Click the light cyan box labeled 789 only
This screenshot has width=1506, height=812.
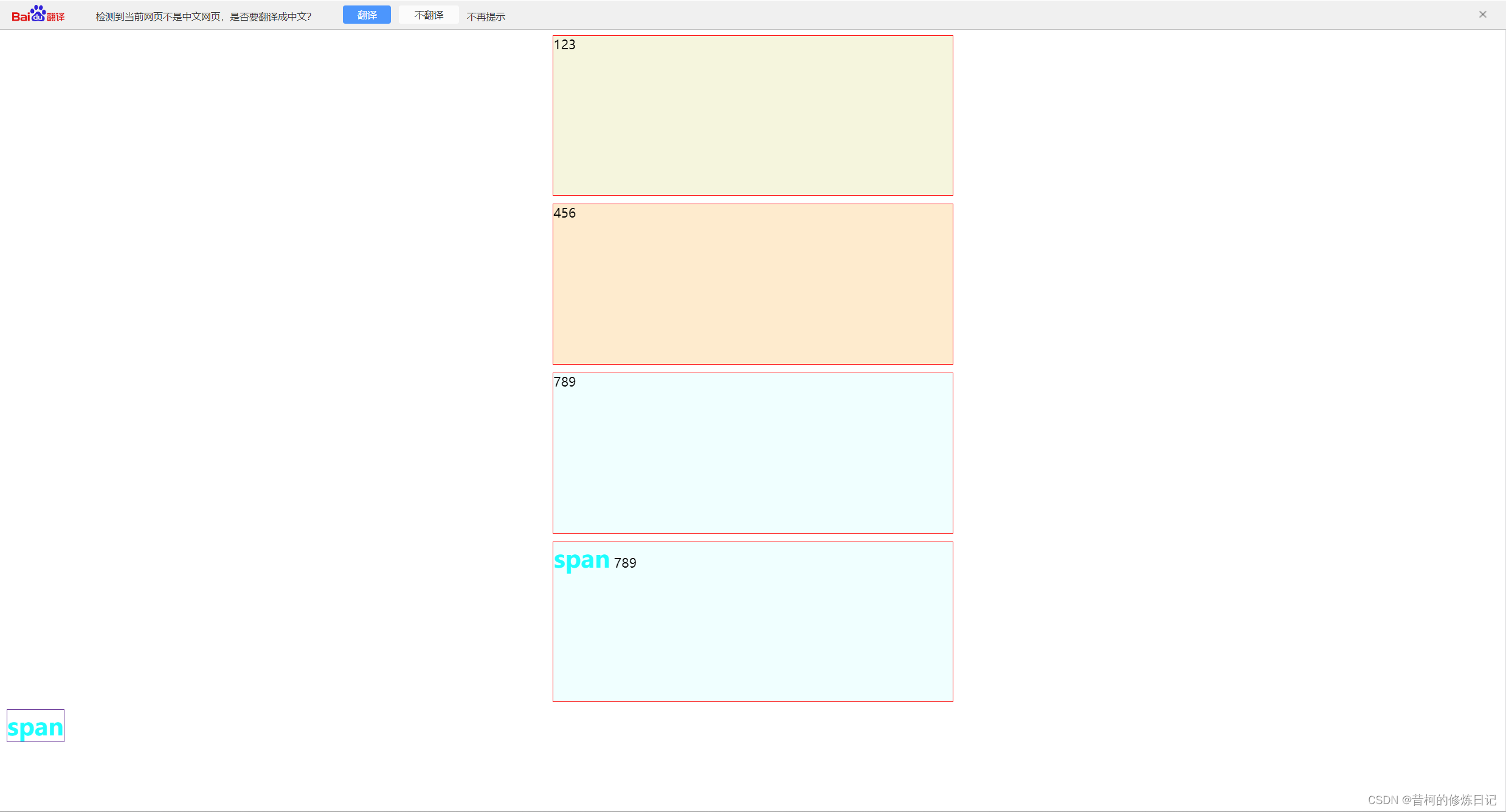[752, 453]
